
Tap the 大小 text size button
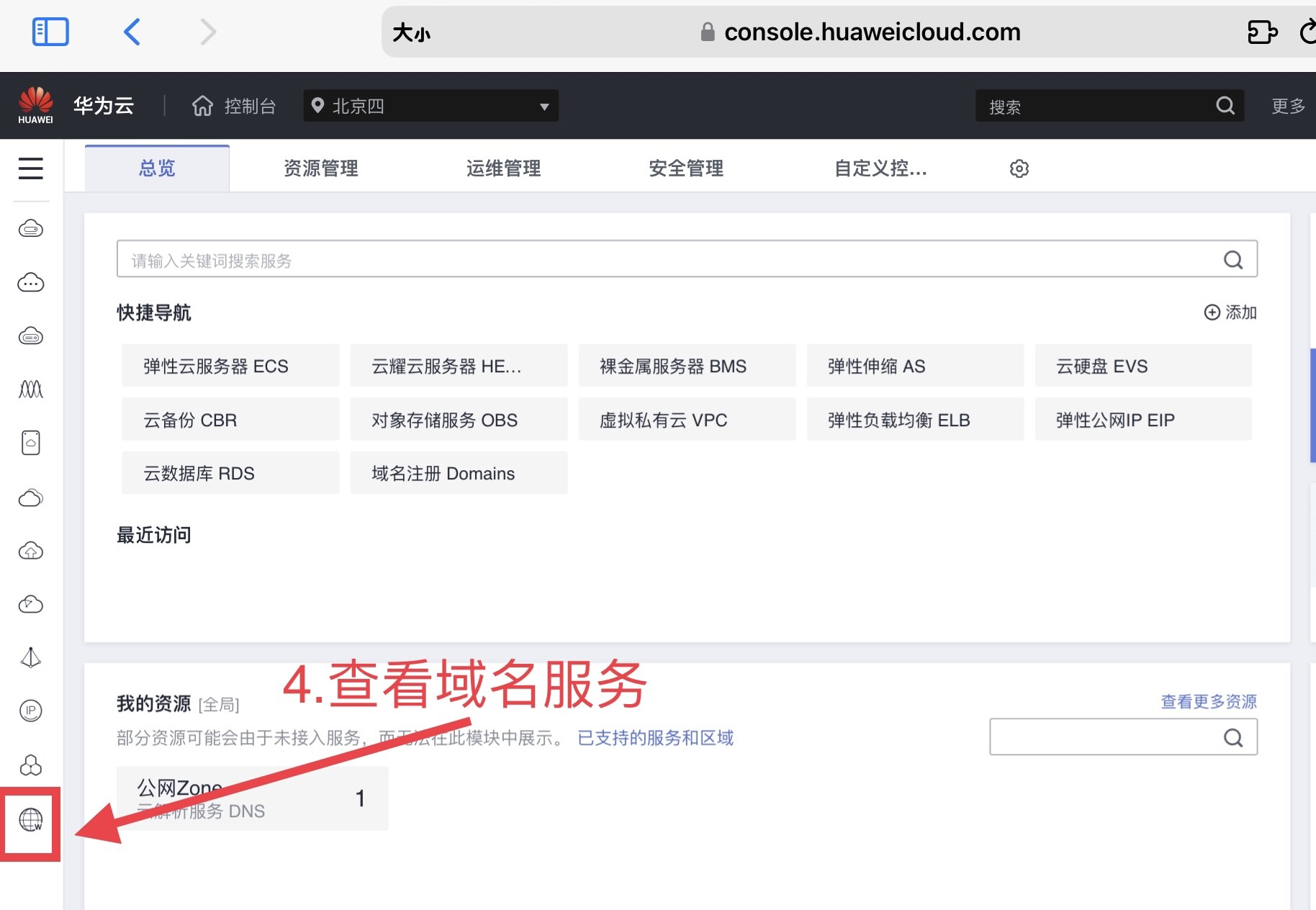(411, 32)
